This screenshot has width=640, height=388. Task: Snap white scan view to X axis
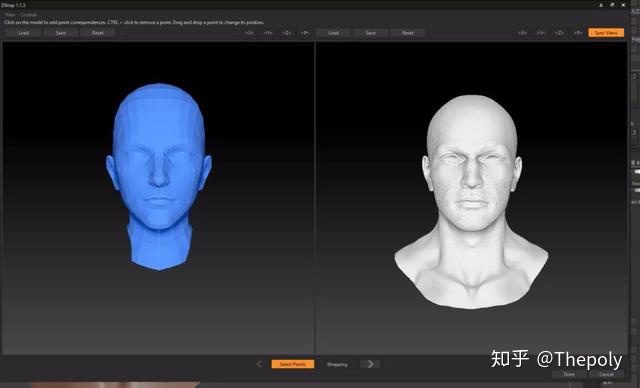[x=522, y=33]
